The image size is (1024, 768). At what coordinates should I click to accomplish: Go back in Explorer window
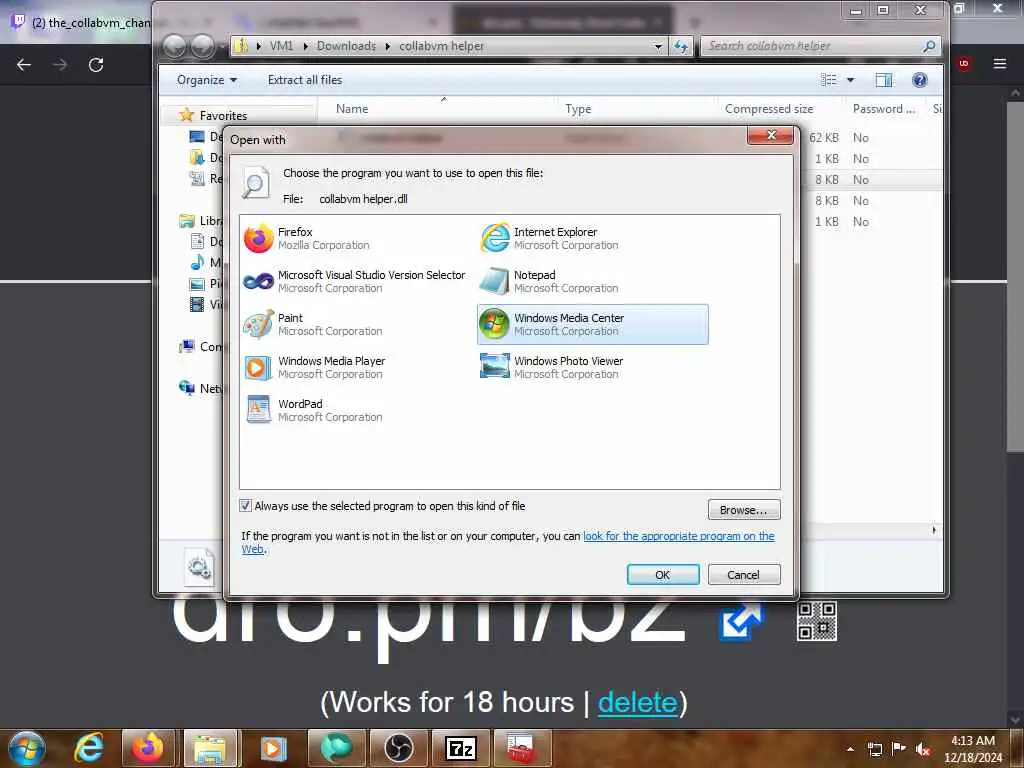pyautogui.click(x=174, y=46)
